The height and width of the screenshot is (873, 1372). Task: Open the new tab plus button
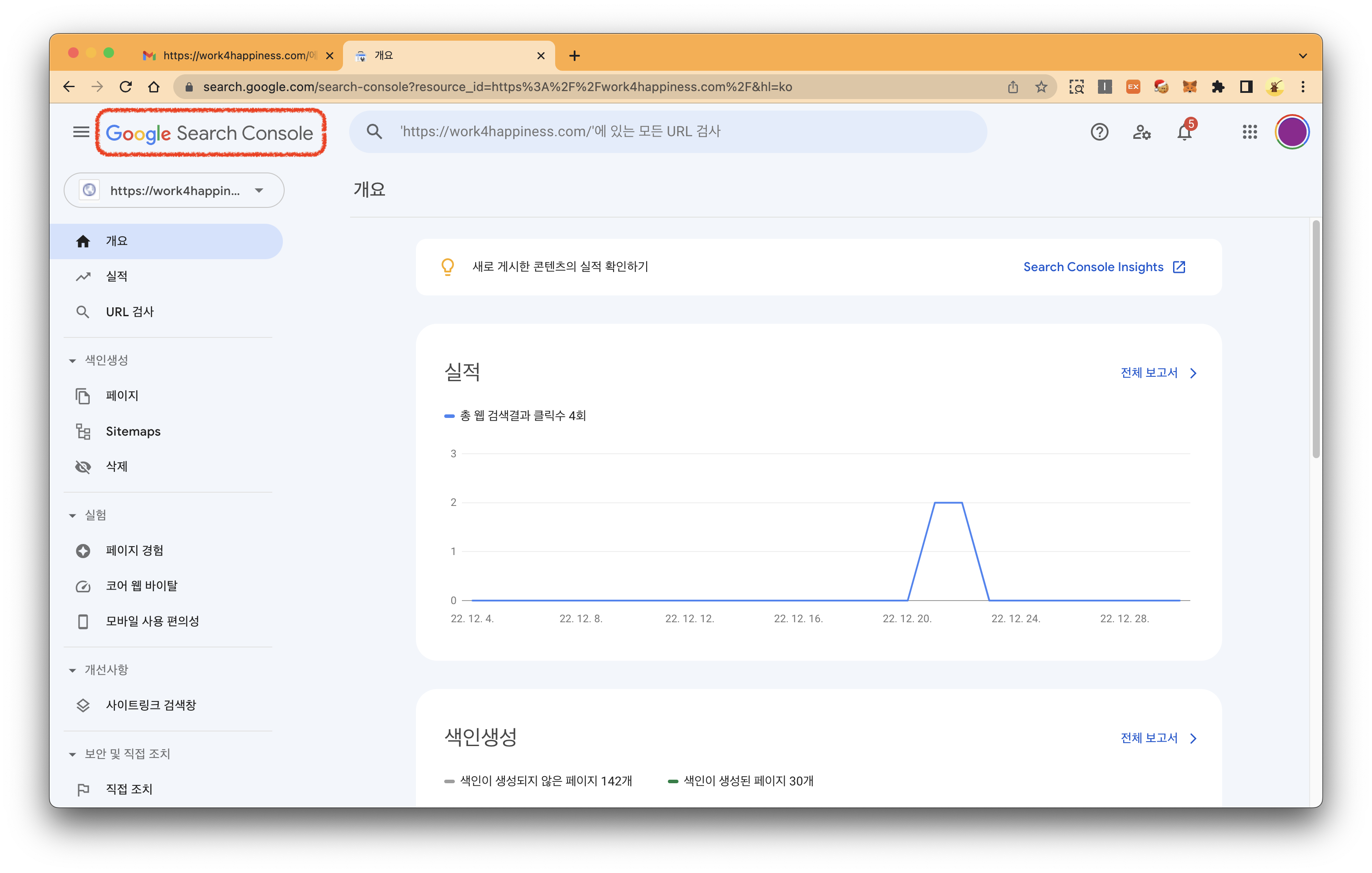point(574,56)
